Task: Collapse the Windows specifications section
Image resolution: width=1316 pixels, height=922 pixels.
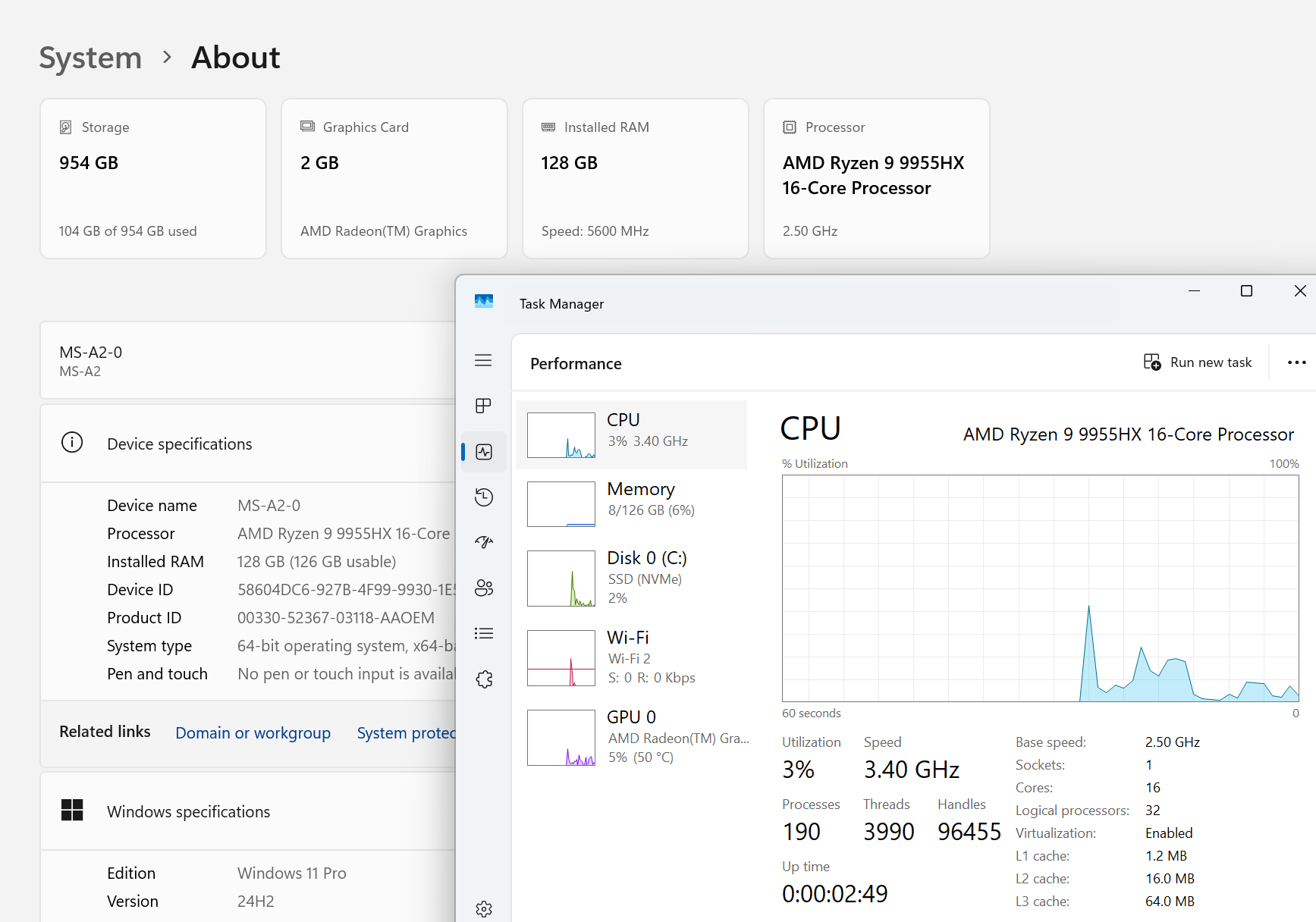Action: pyautogui.click(x=188, y=811)
